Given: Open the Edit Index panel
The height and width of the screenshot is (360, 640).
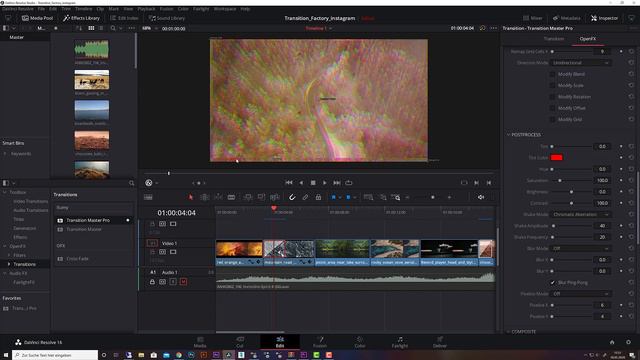Looking at the screenshot, I should coord(124,18).
